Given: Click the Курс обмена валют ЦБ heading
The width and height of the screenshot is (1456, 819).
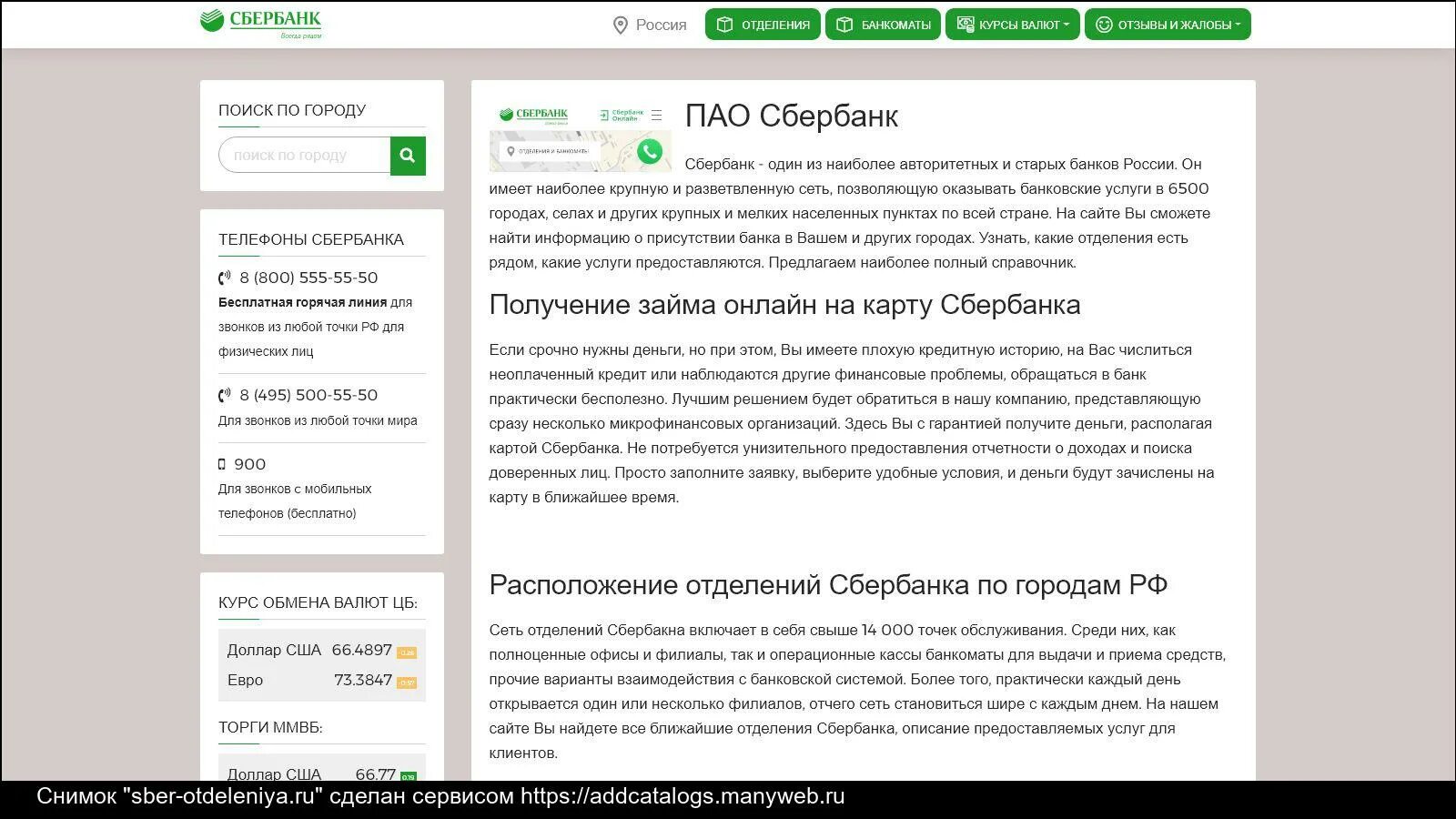Looking at the screenshot, I should tap(318, 602).
